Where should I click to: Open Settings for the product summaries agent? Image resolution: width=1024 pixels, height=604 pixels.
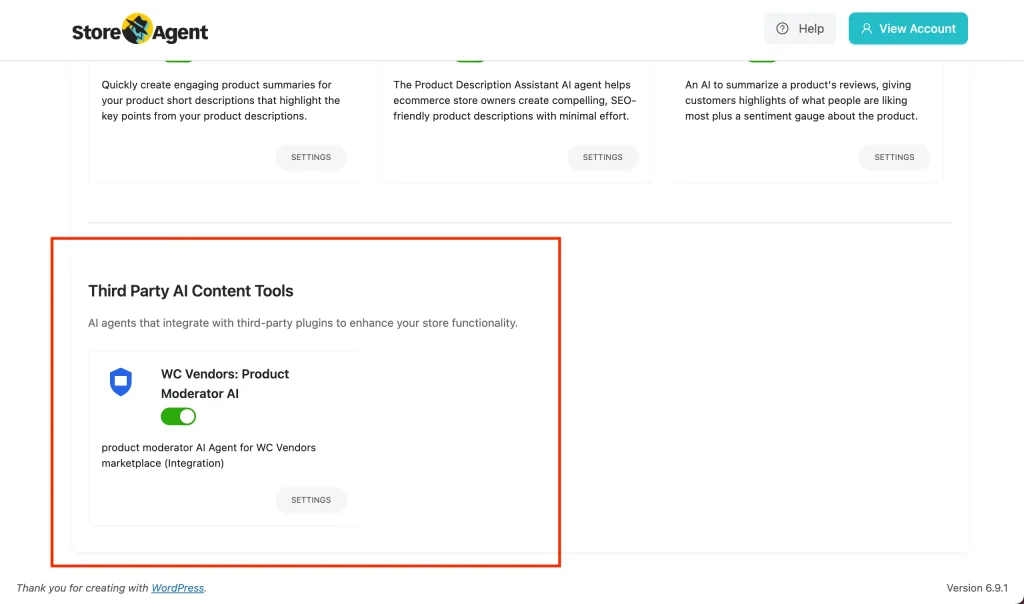click(310, 157)
